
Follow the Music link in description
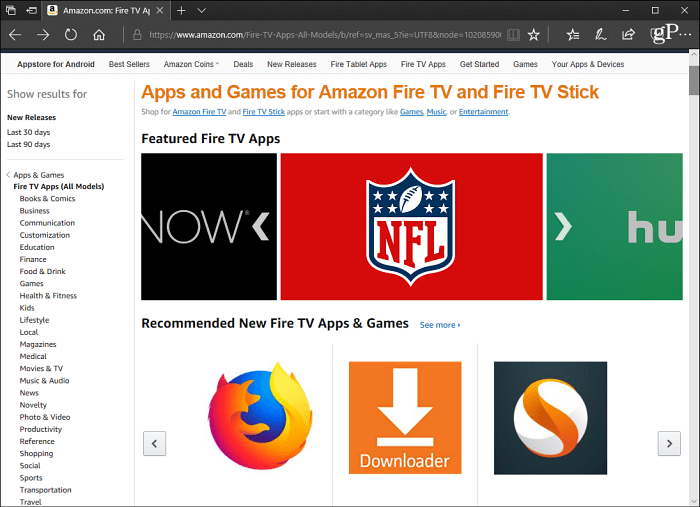(436, 112)
